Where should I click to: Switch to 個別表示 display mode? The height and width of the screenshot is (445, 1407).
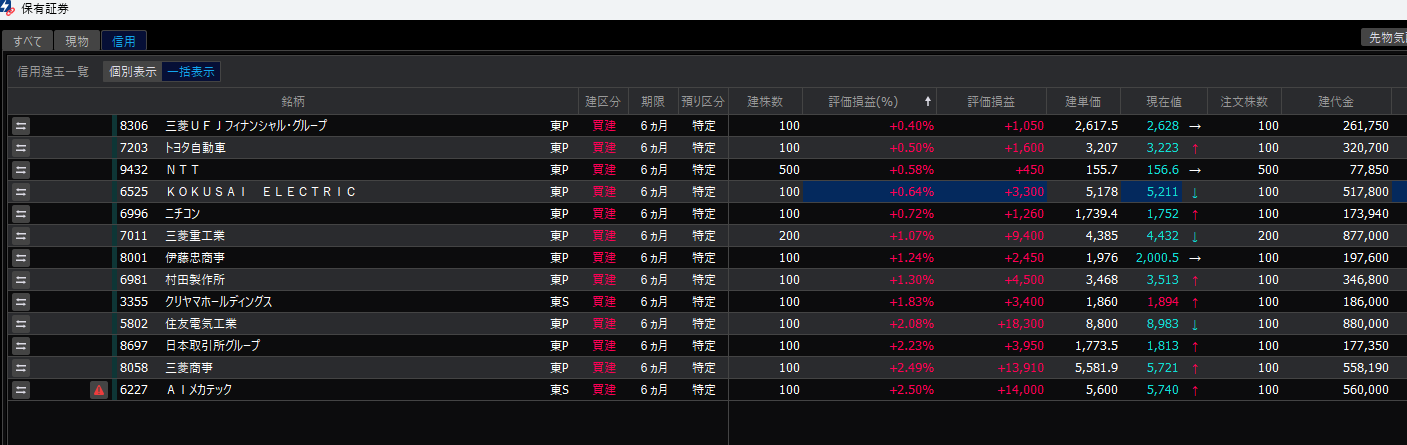[x=132, y=72]
